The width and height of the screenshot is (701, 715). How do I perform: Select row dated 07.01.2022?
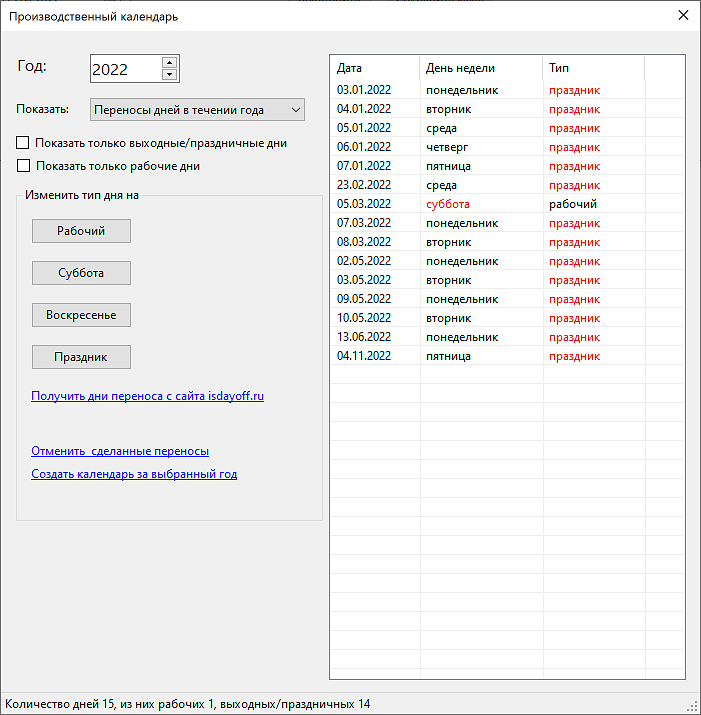click(507, 166)
